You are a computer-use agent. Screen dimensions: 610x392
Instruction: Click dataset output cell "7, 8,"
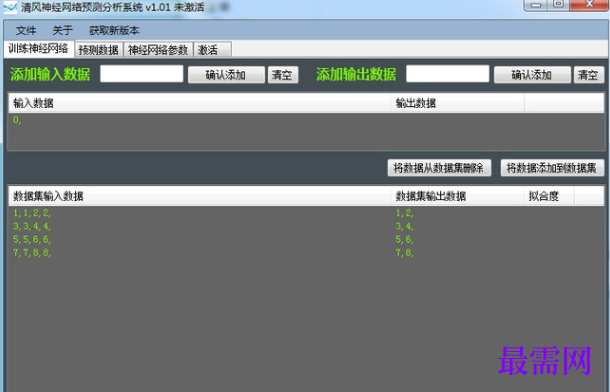pyautogui.click(x=405, y=253)
